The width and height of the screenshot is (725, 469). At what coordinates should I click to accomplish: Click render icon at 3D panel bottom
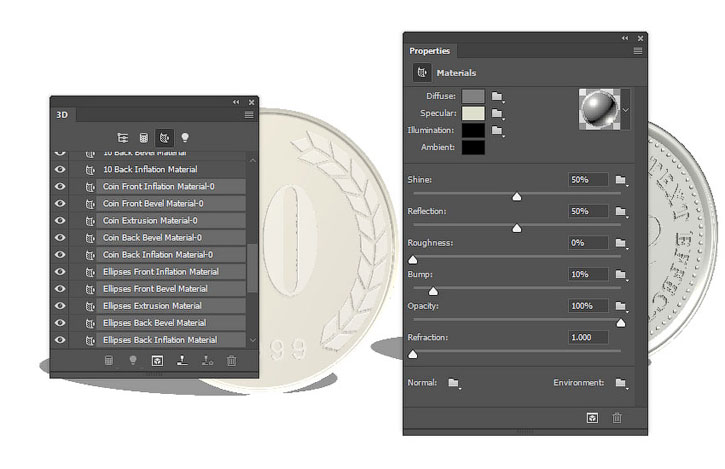click(x=157, y=360)
